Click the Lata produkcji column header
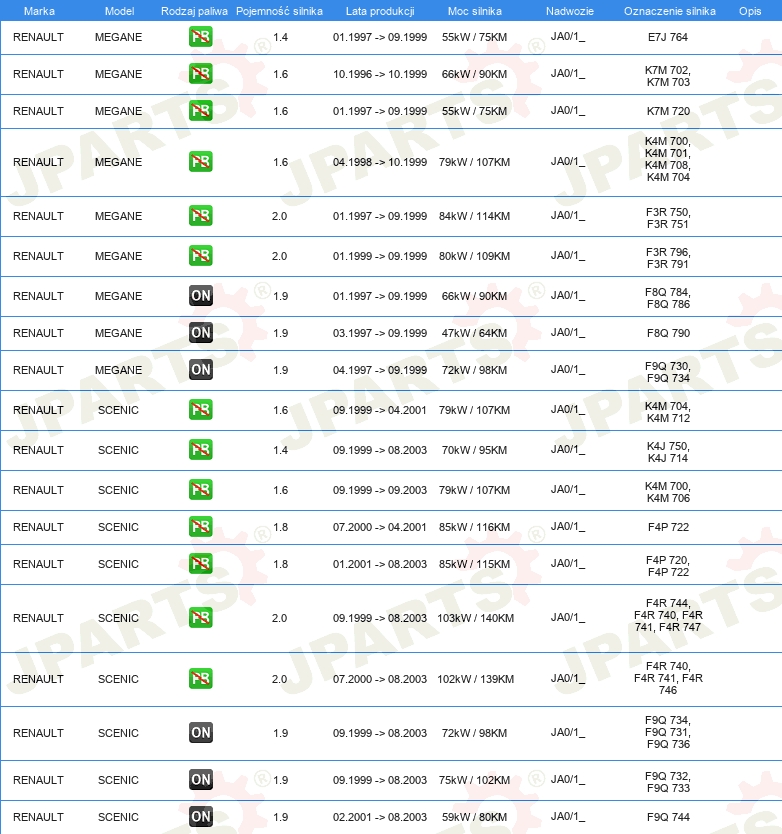Viewport: 782px width, 834px height. point(380,11)
